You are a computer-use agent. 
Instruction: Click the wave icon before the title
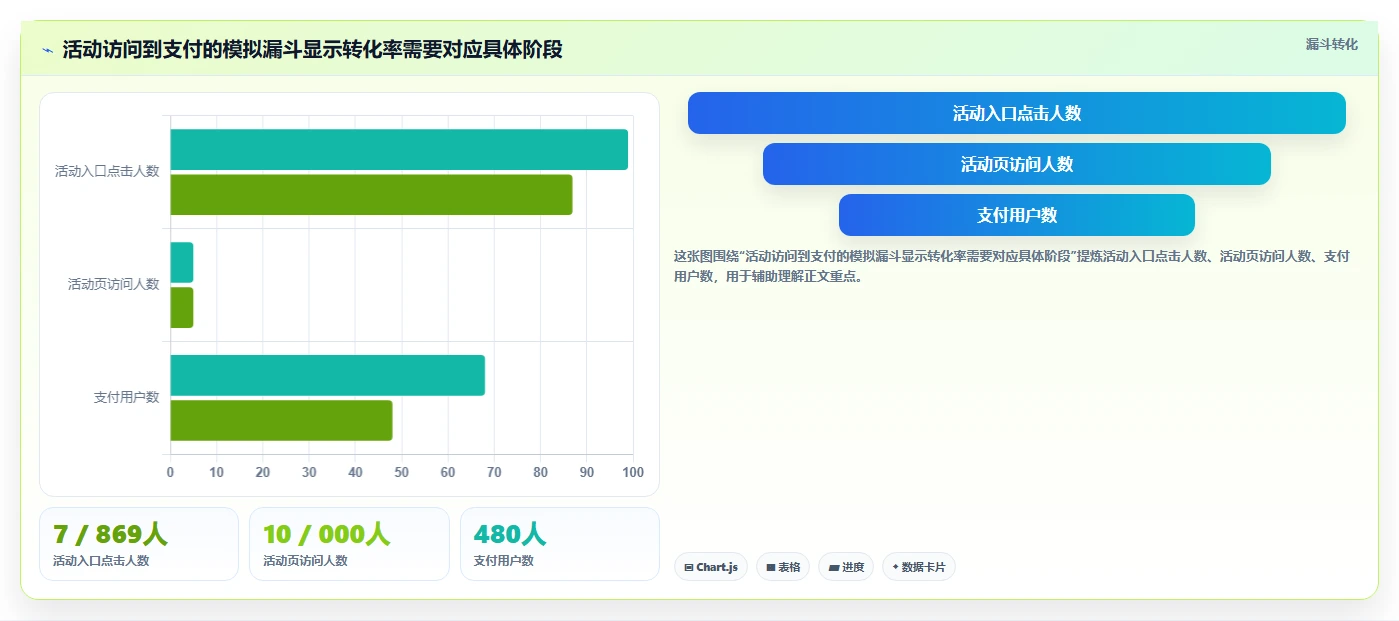[x=48, y=50]
